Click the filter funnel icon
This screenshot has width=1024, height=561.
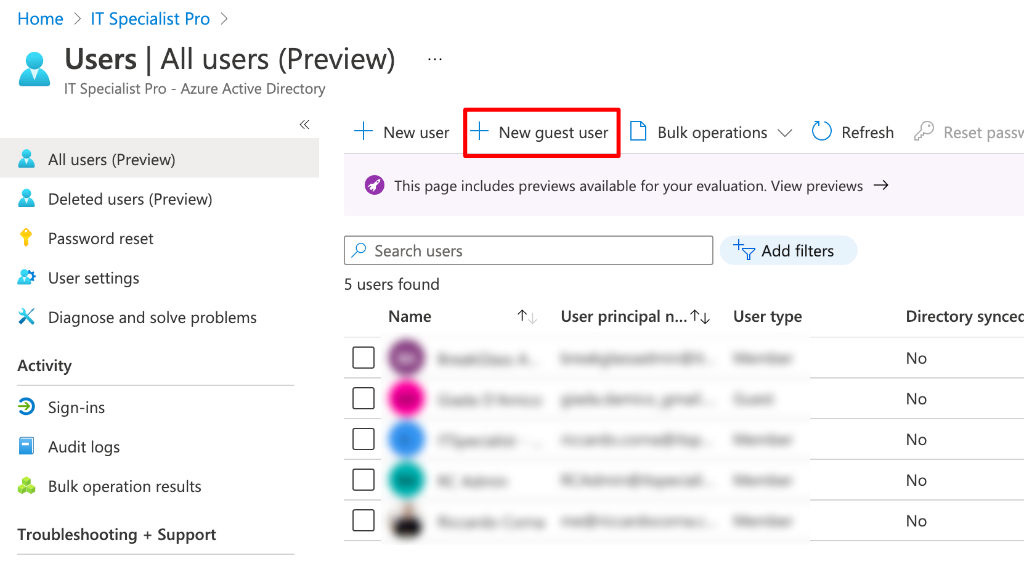click(744, 249)
